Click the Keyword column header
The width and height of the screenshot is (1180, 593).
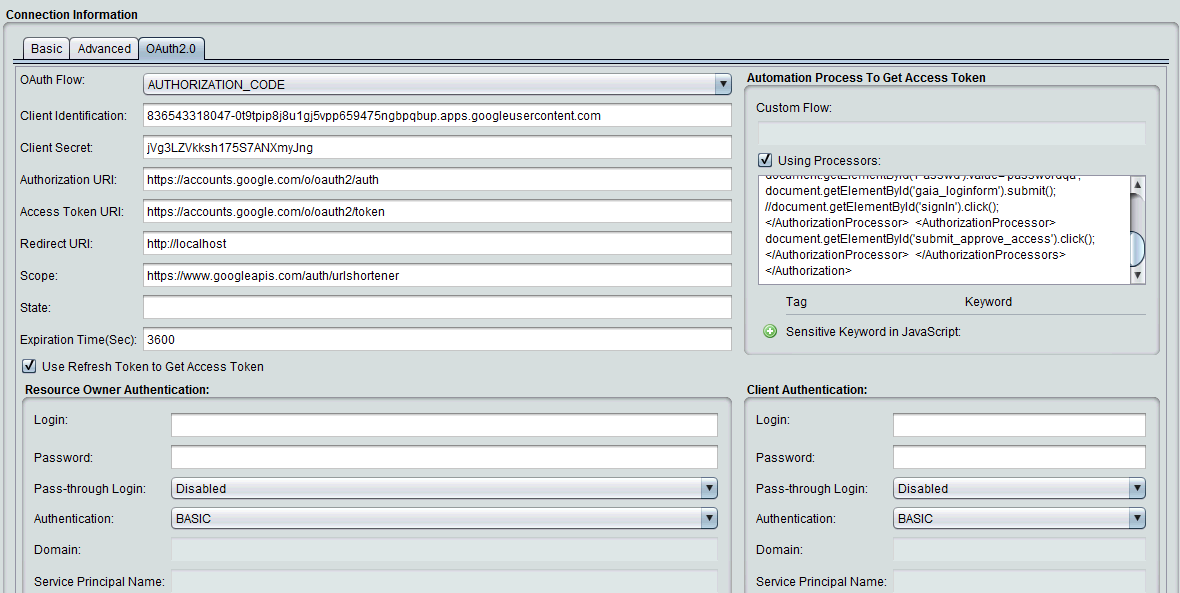pyautogui.click(x=988, y=302)
